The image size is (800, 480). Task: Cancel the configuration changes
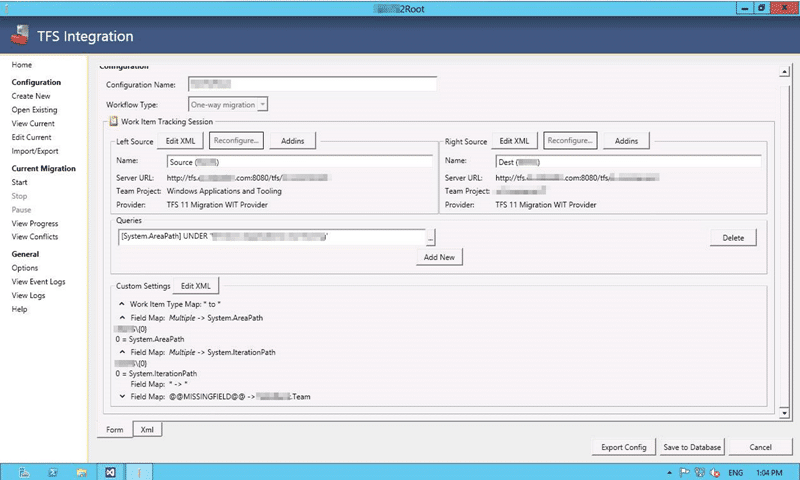click(x=760, y=447)
